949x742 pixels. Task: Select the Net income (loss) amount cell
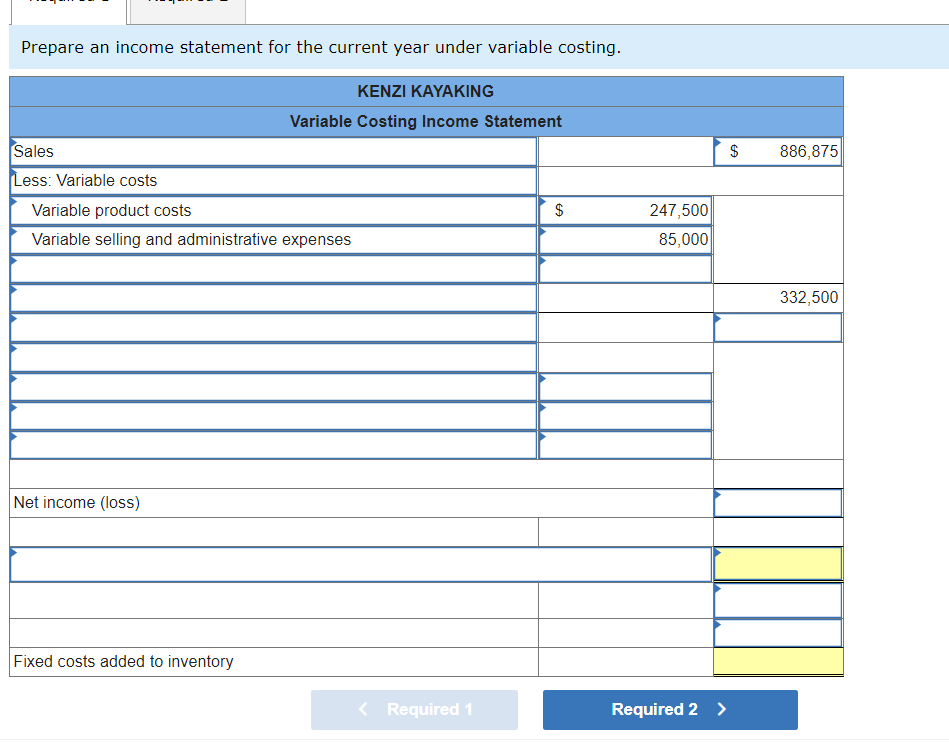click(778, 502)
